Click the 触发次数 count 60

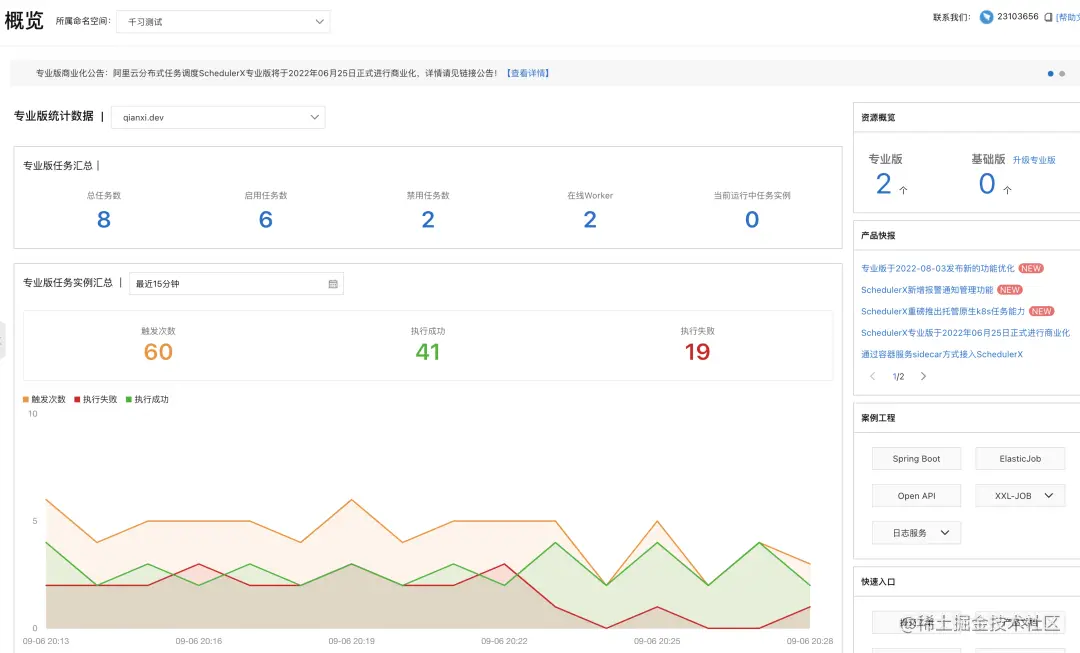(158, 352)
